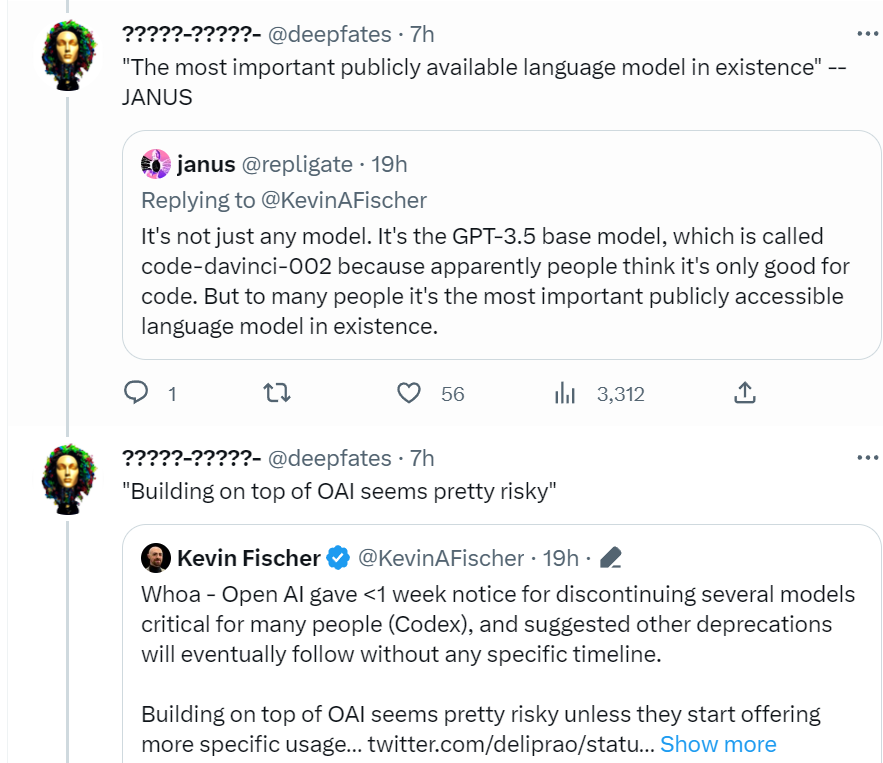883x763 pixels.
Task: View analytics showing 3,312 views
Action: (564, 393)
